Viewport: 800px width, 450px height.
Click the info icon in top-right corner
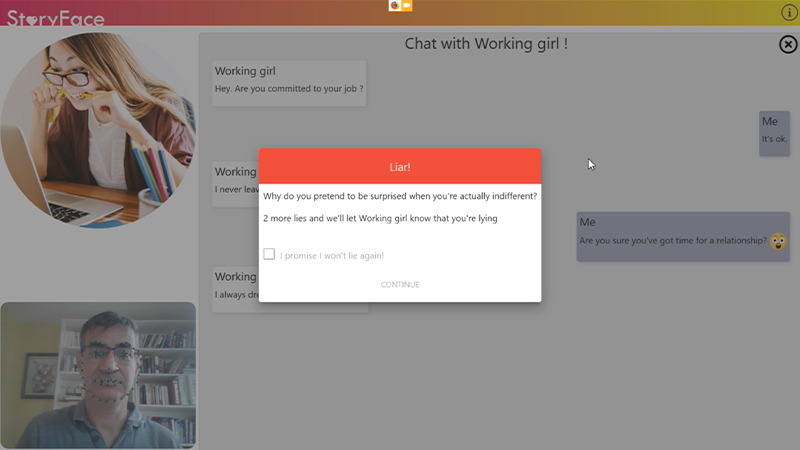click(788, 12)
